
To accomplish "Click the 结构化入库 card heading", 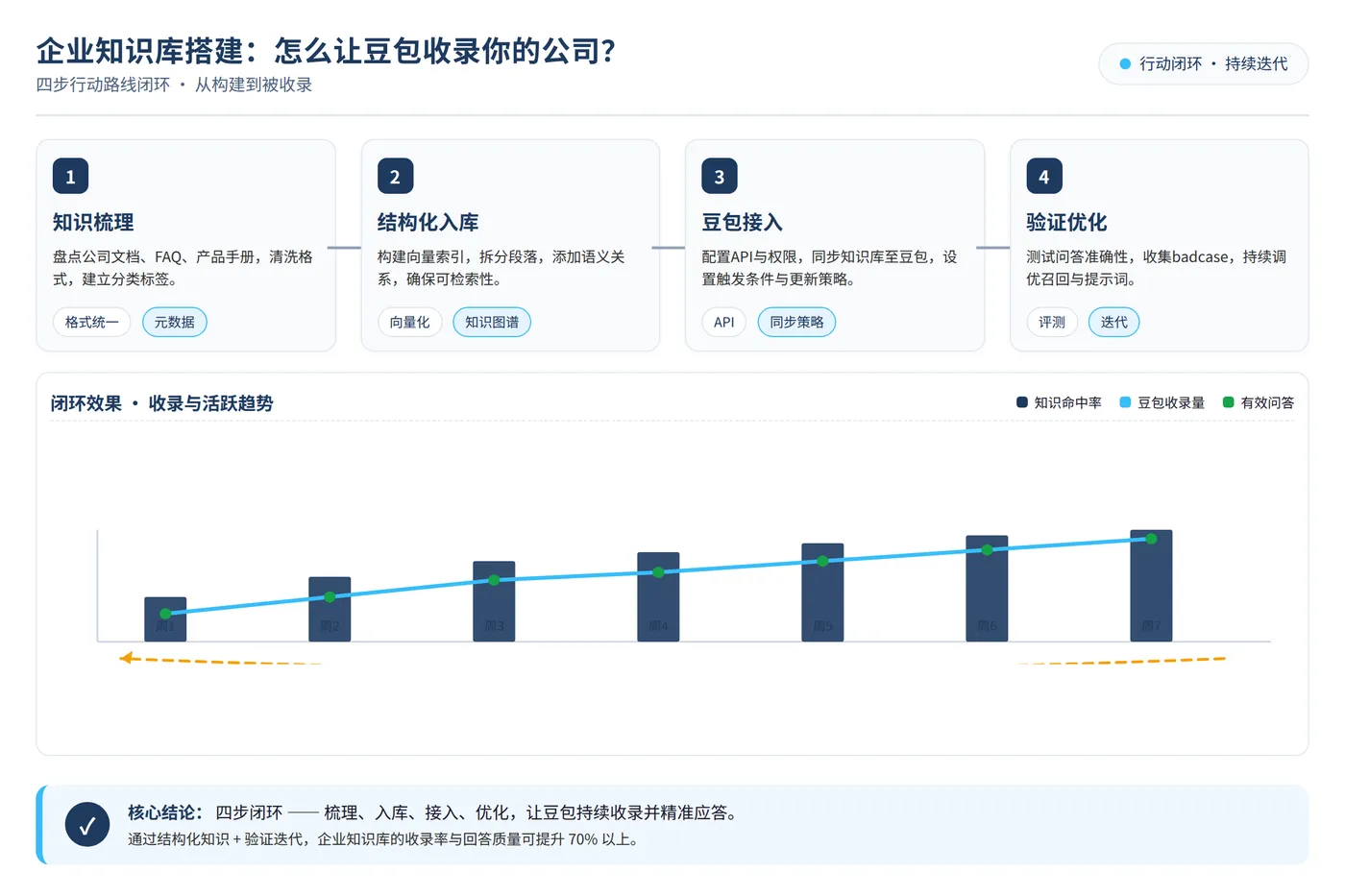I will point(428,223).
